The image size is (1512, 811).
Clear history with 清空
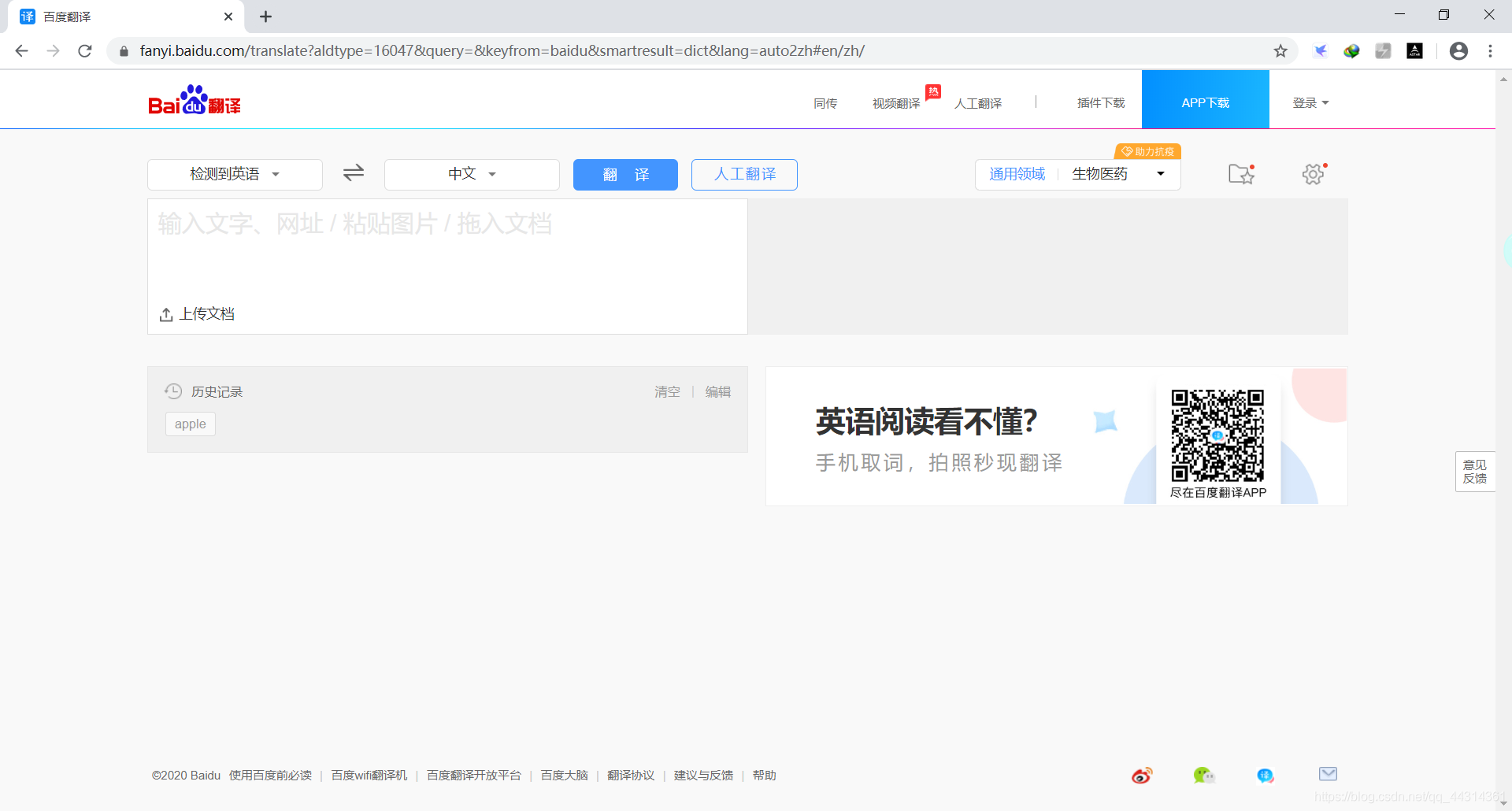[667, 391]
